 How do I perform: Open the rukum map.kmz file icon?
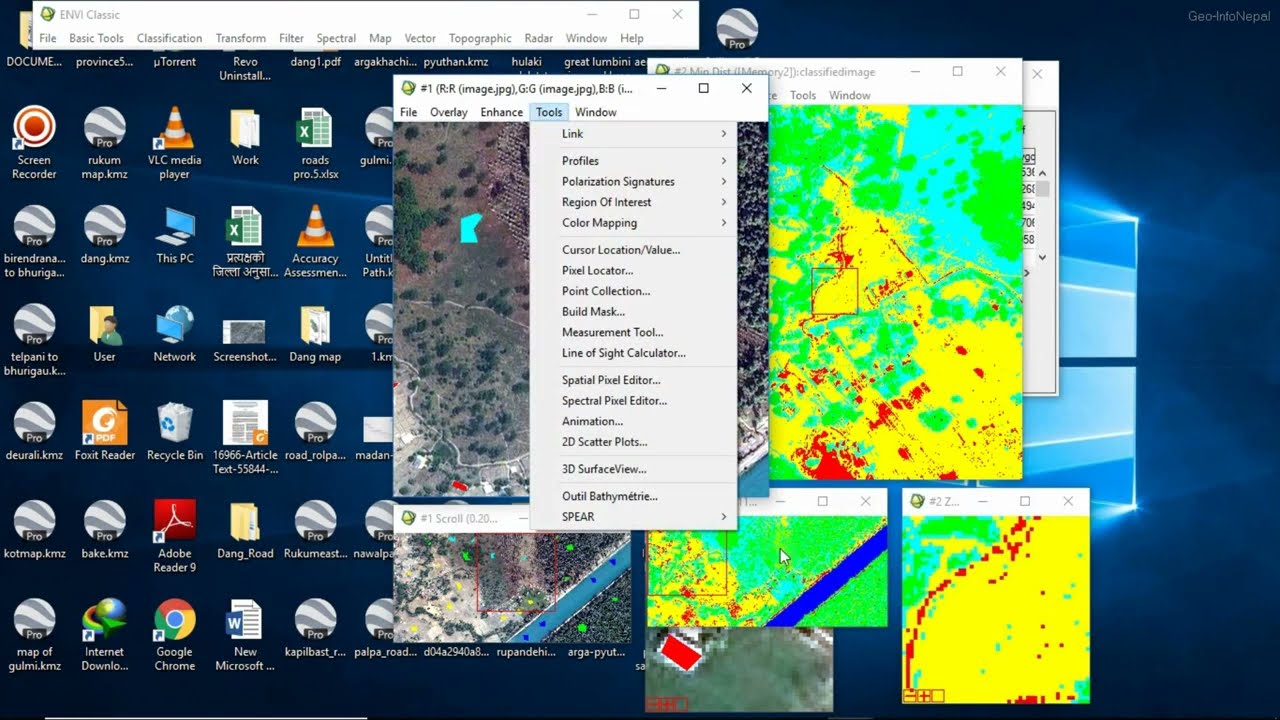pos(104,143)
